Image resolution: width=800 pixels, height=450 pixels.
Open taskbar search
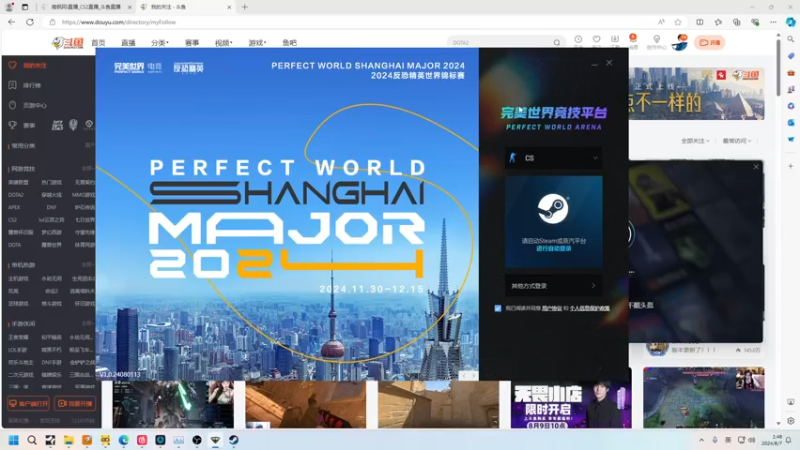32,440
